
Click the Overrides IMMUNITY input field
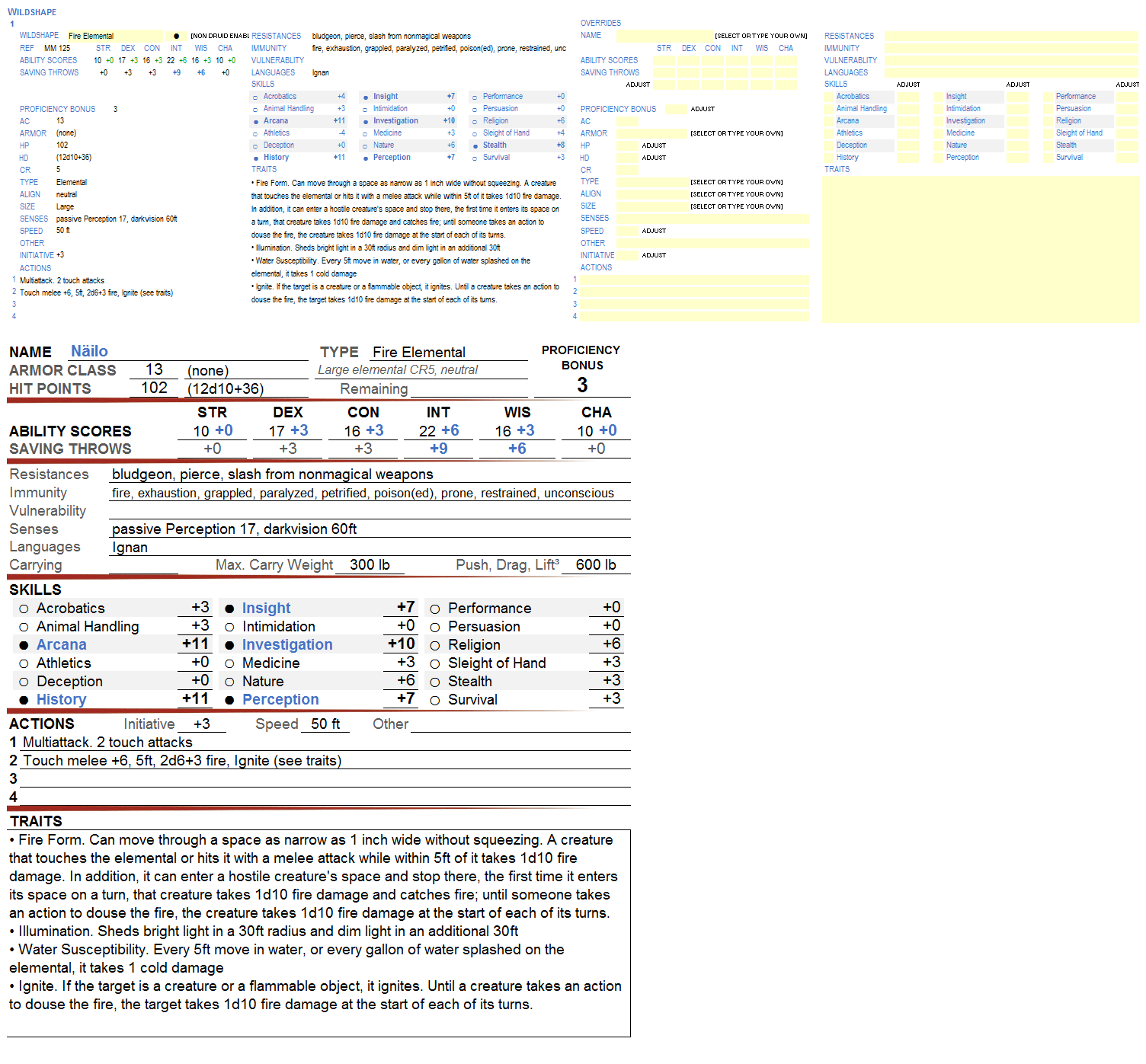tap(1011, 48)
